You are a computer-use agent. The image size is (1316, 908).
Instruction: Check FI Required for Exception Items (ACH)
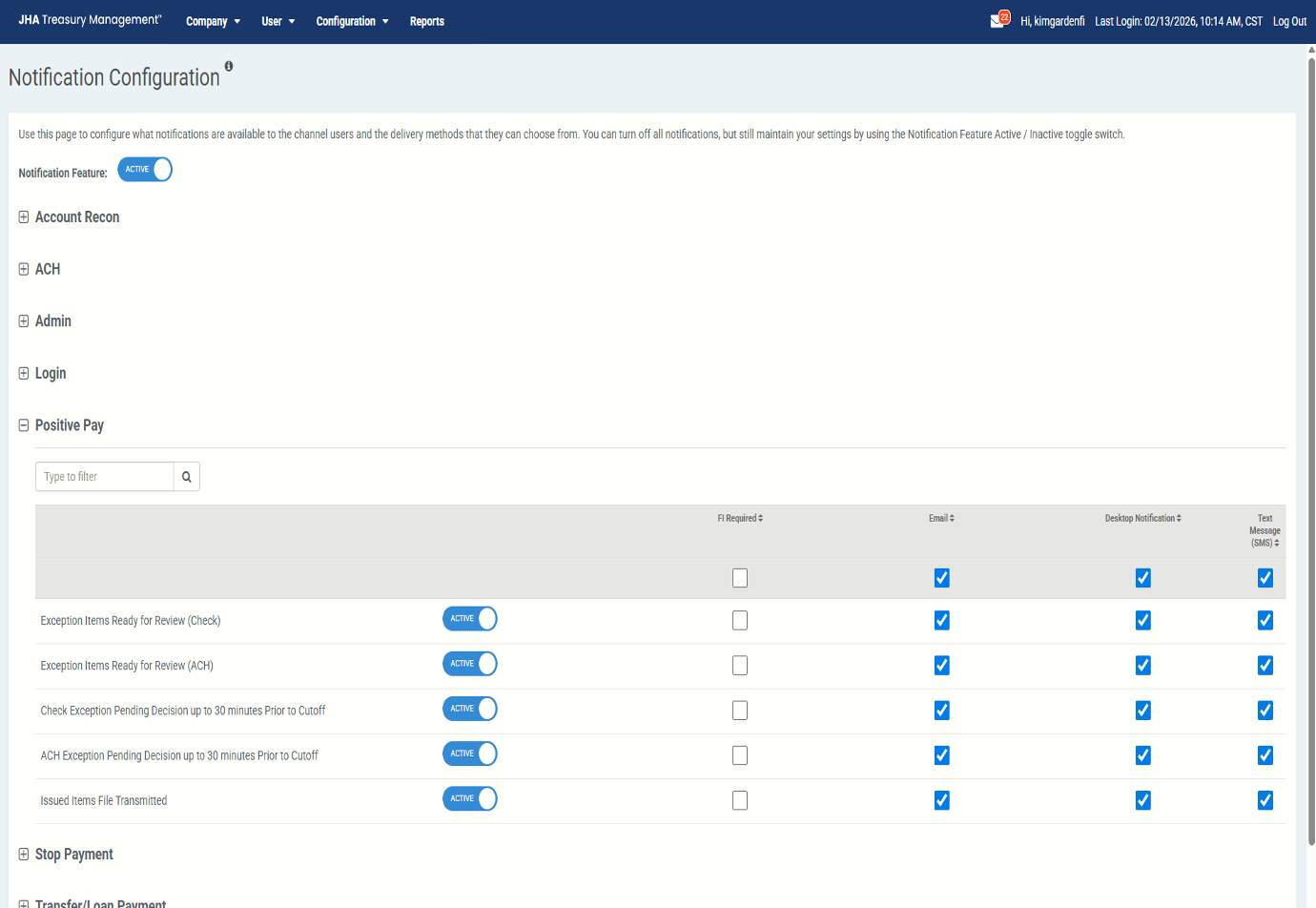(740, 666)
